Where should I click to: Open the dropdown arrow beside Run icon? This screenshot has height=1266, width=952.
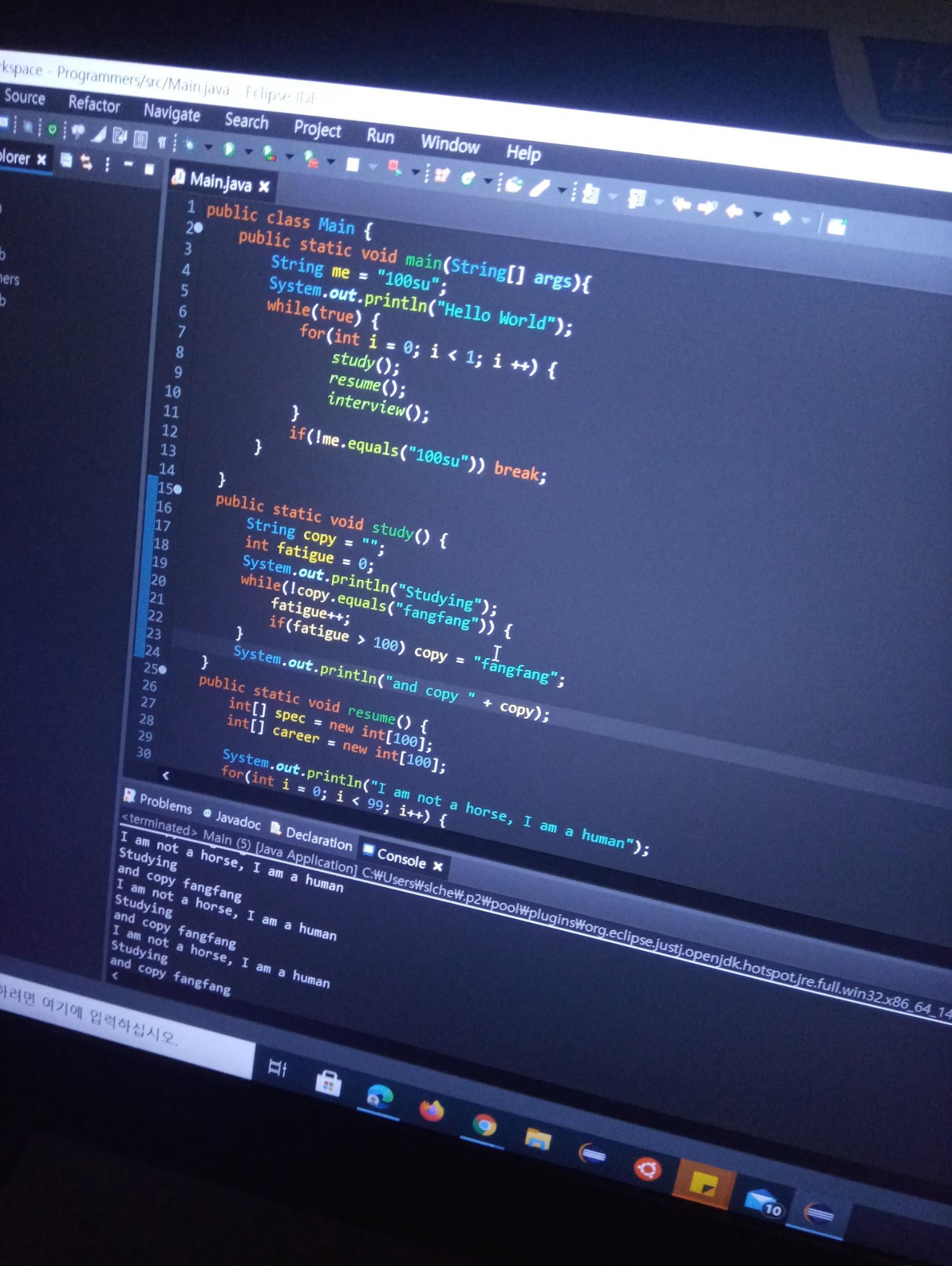pos(248,151)
